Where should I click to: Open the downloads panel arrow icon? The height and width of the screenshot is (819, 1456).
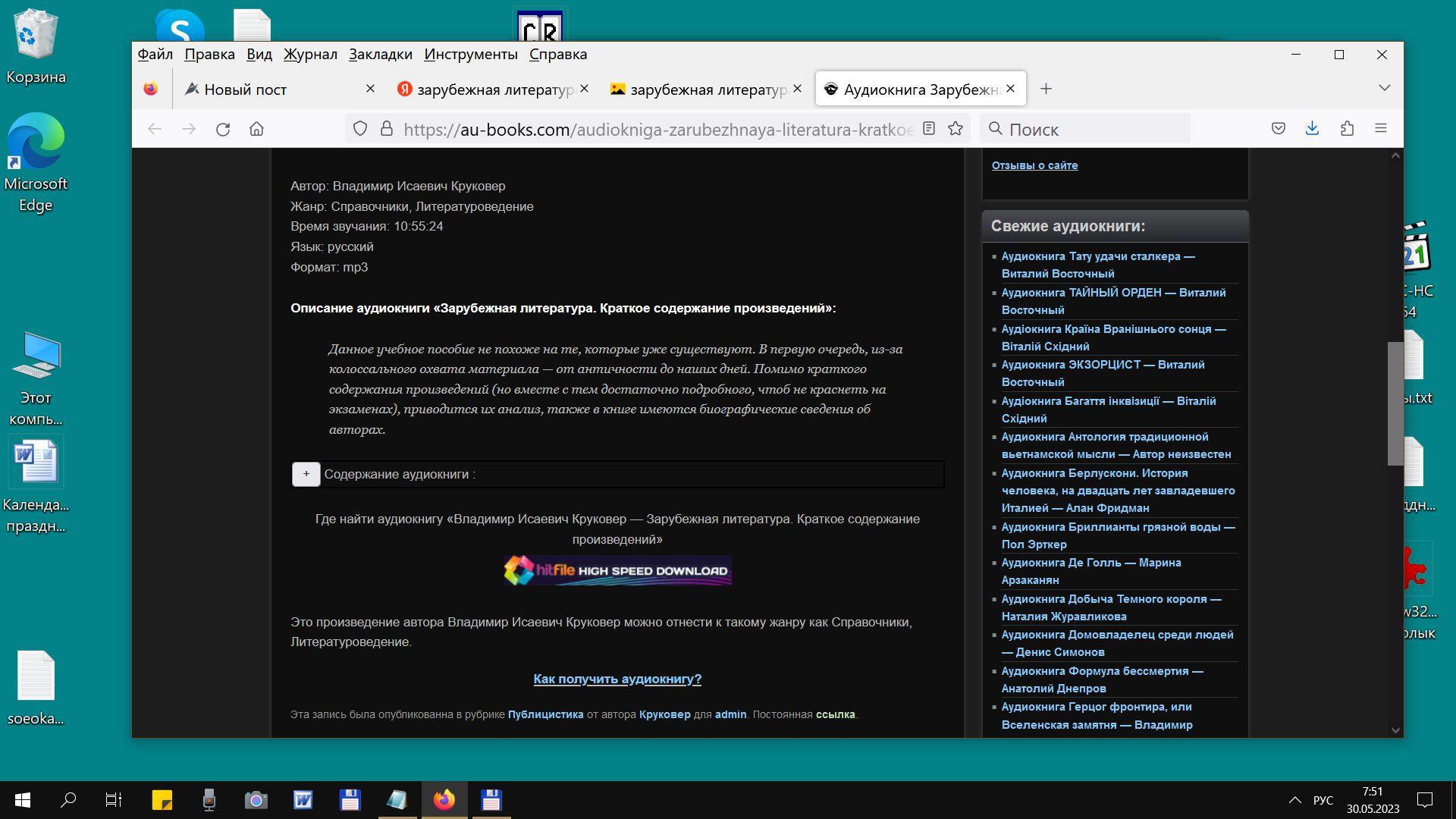pyautogui.click(x=1312, y=129)
